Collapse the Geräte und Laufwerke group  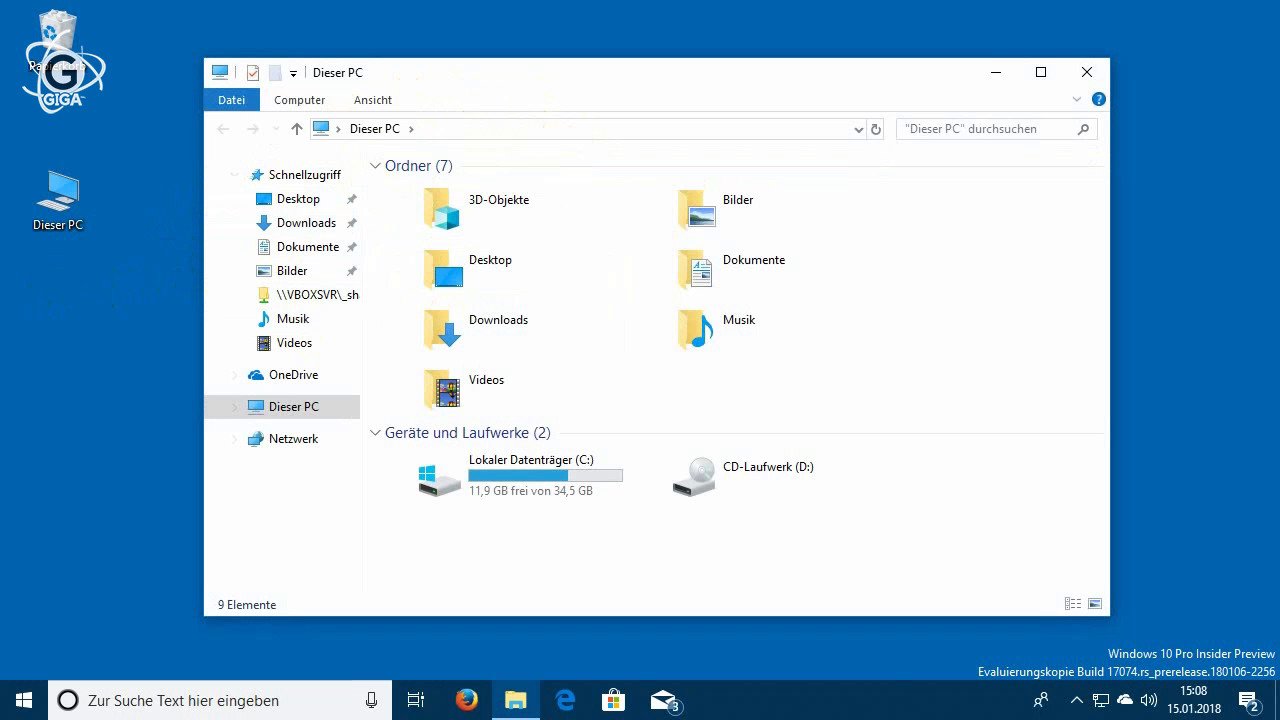click(x=376, y=433)
